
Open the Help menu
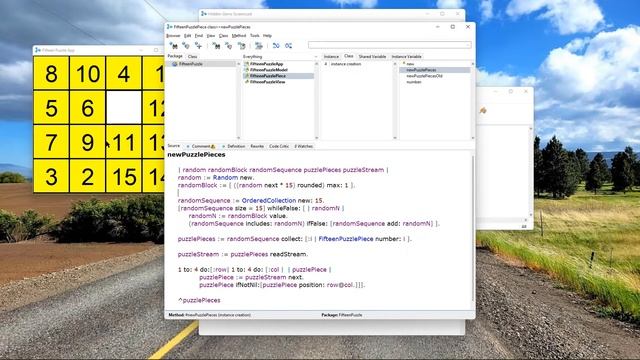click(x=267, y=36)
